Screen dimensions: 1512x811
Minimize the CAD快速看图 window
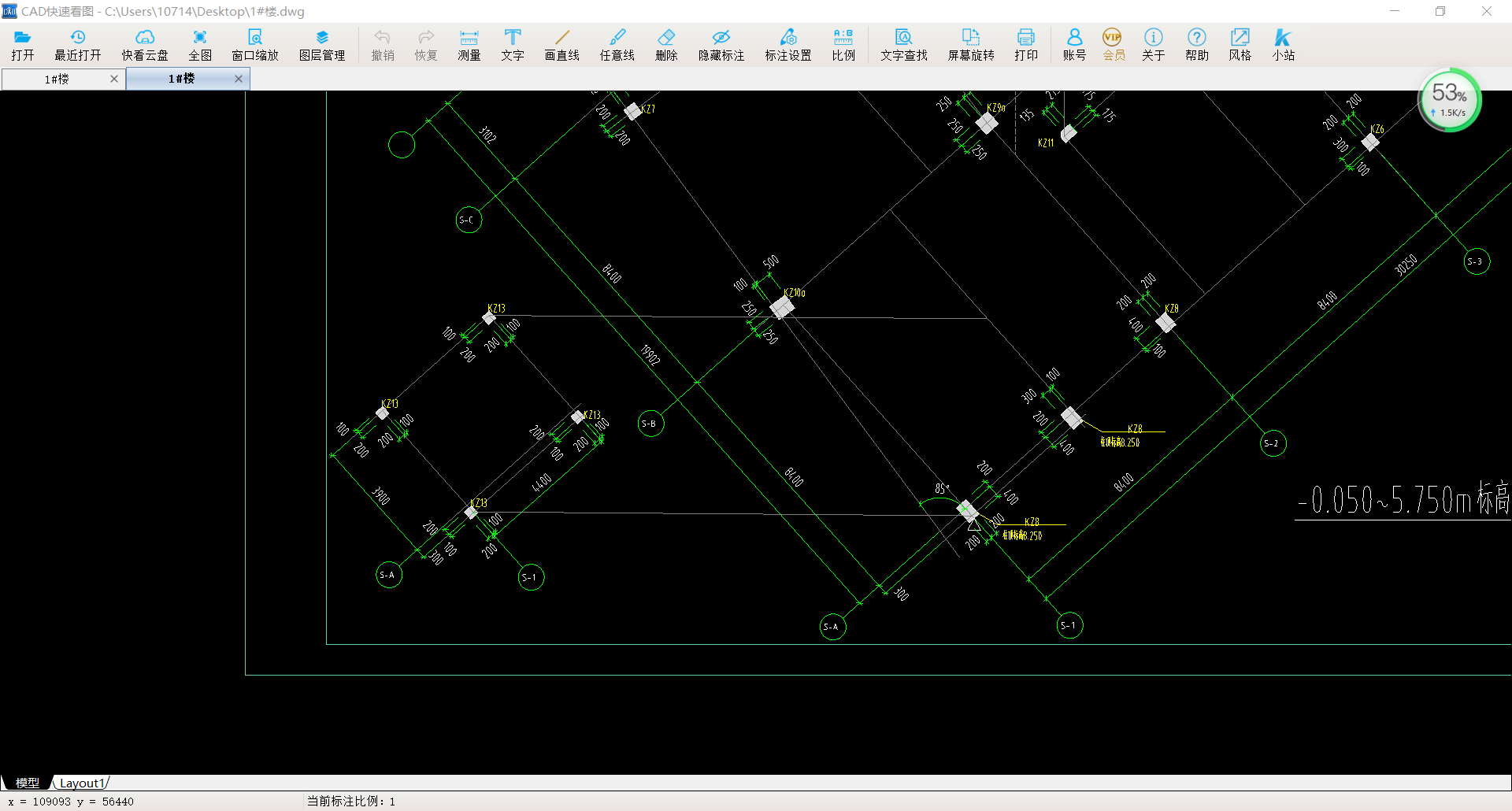(1395, 11)
